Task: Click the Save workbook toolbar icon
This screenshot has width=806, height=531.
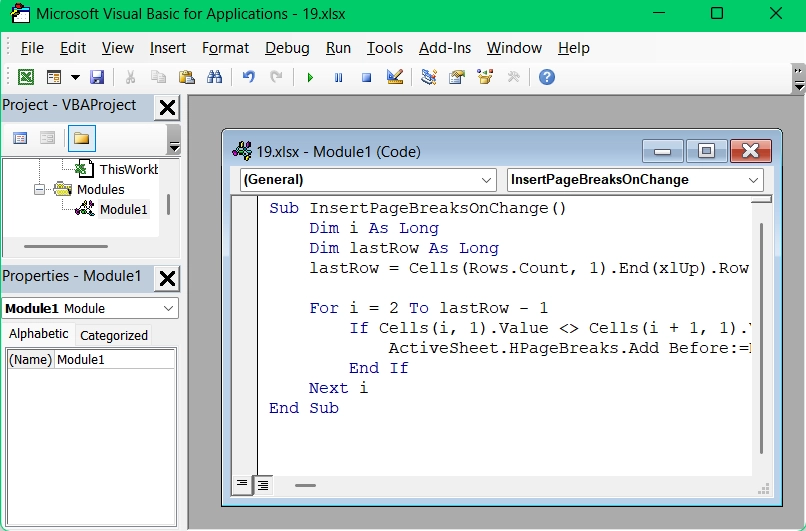Action: pos(97,77)
